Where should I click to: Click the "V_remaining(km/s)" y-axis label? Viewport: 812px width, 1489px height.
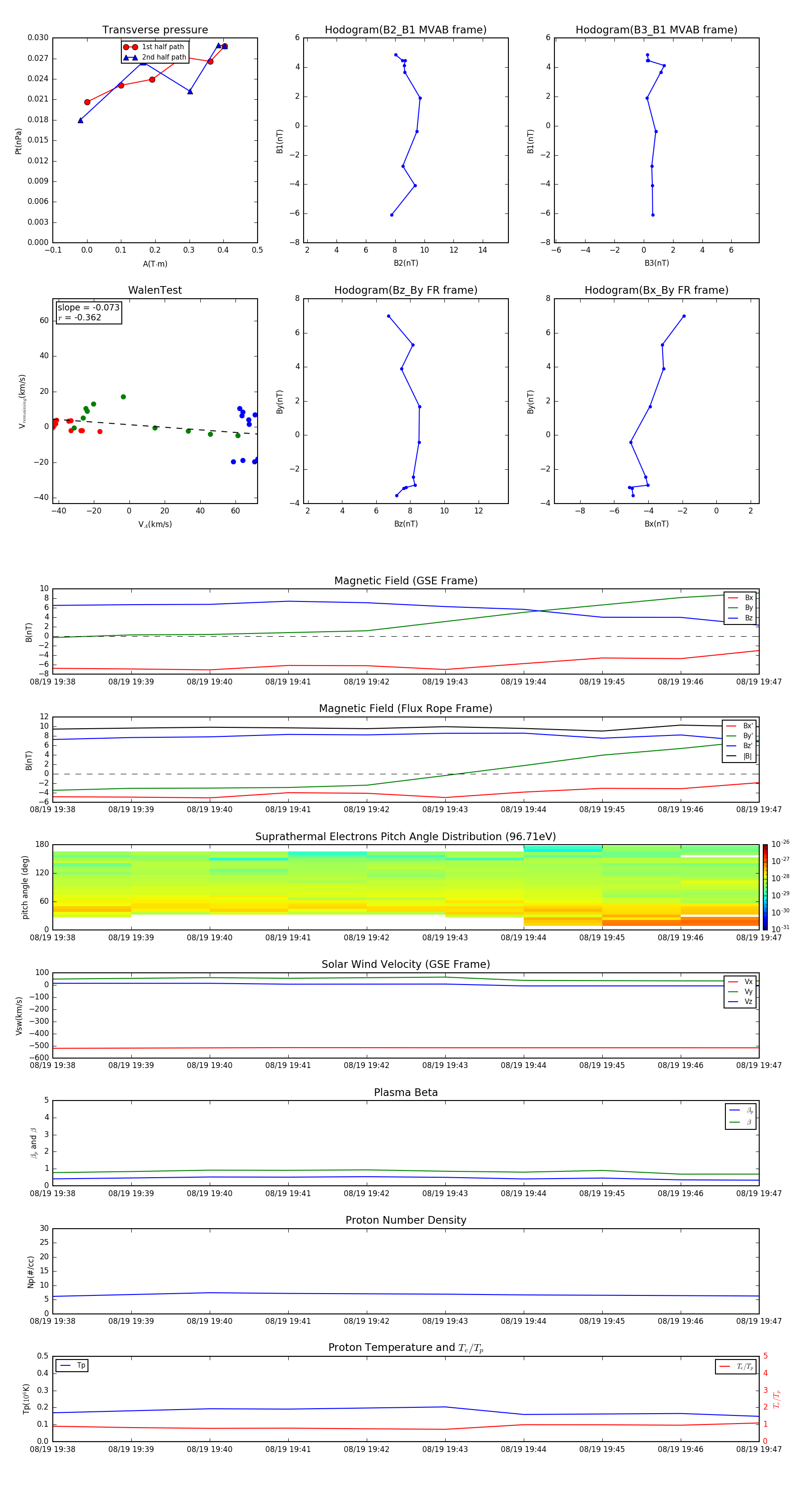pos(22,402)
